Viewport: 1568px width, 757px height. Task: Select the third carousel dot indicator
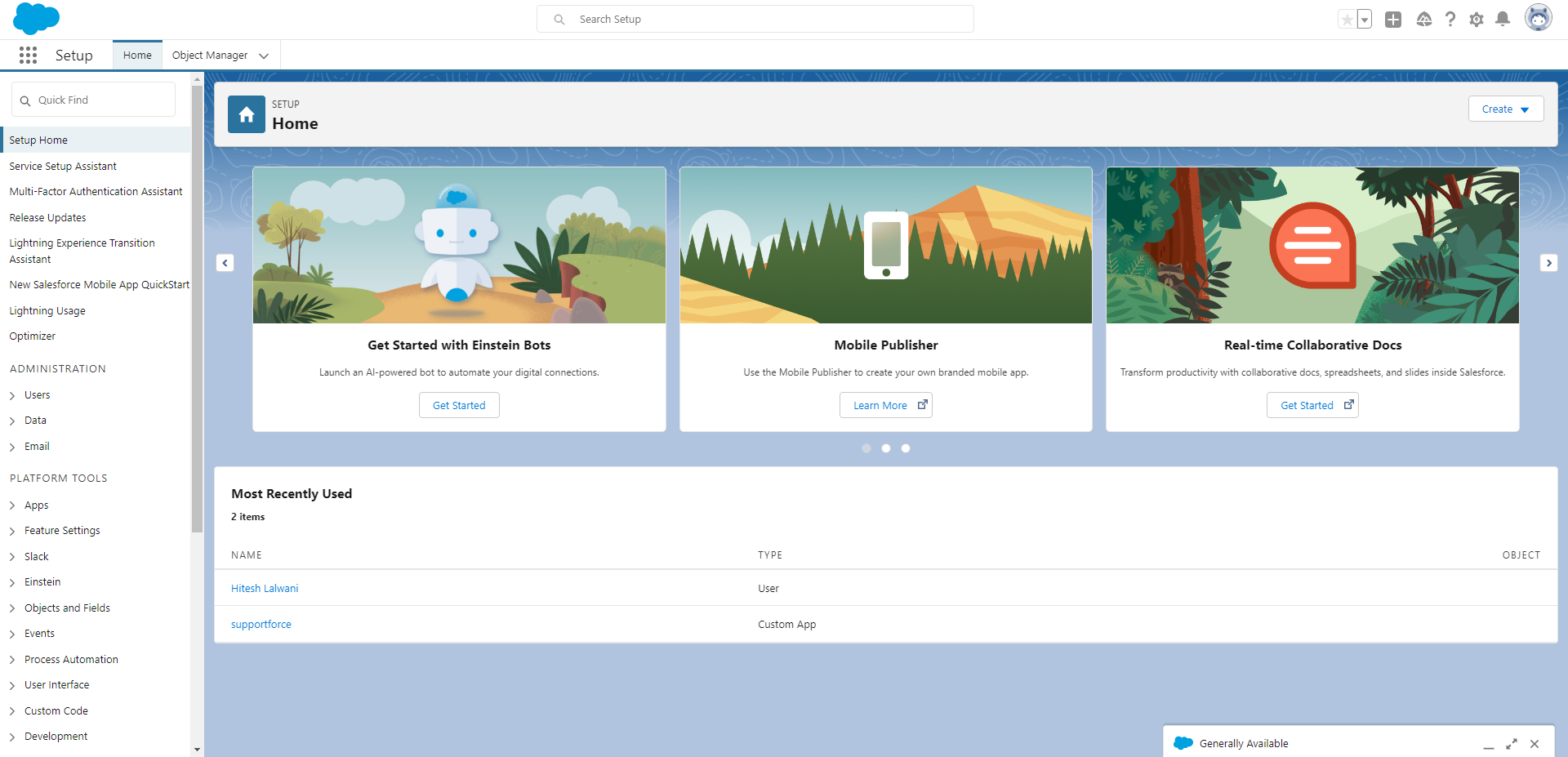click(905, 448)
